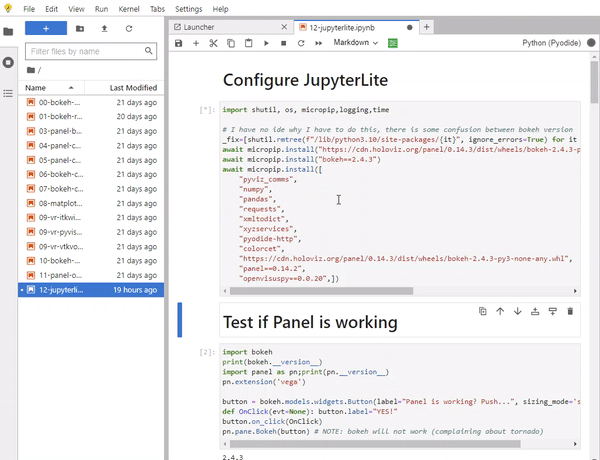Open the Tabs menu

click(157, 9)
